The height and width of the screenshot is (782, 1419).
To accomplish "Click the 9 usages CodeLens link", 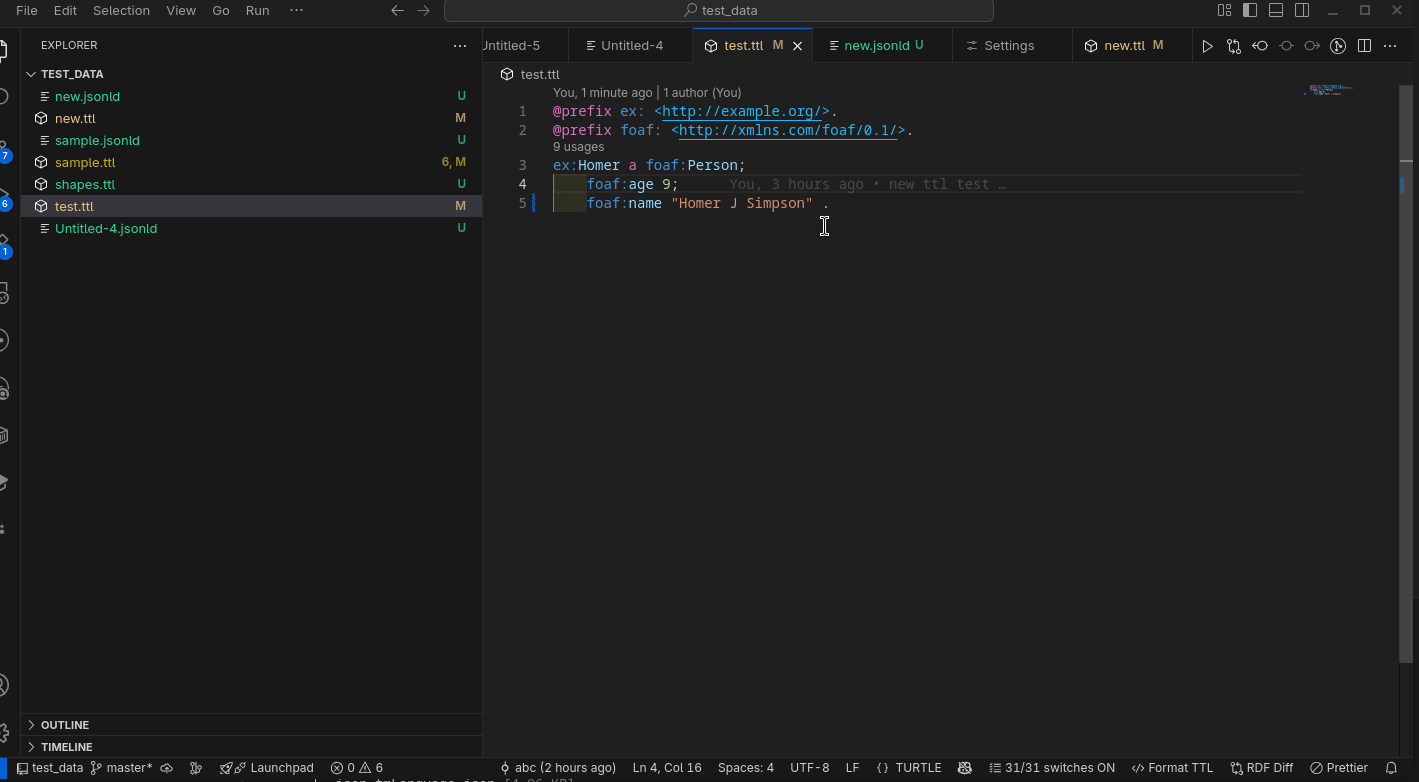I will click(578, 146).
